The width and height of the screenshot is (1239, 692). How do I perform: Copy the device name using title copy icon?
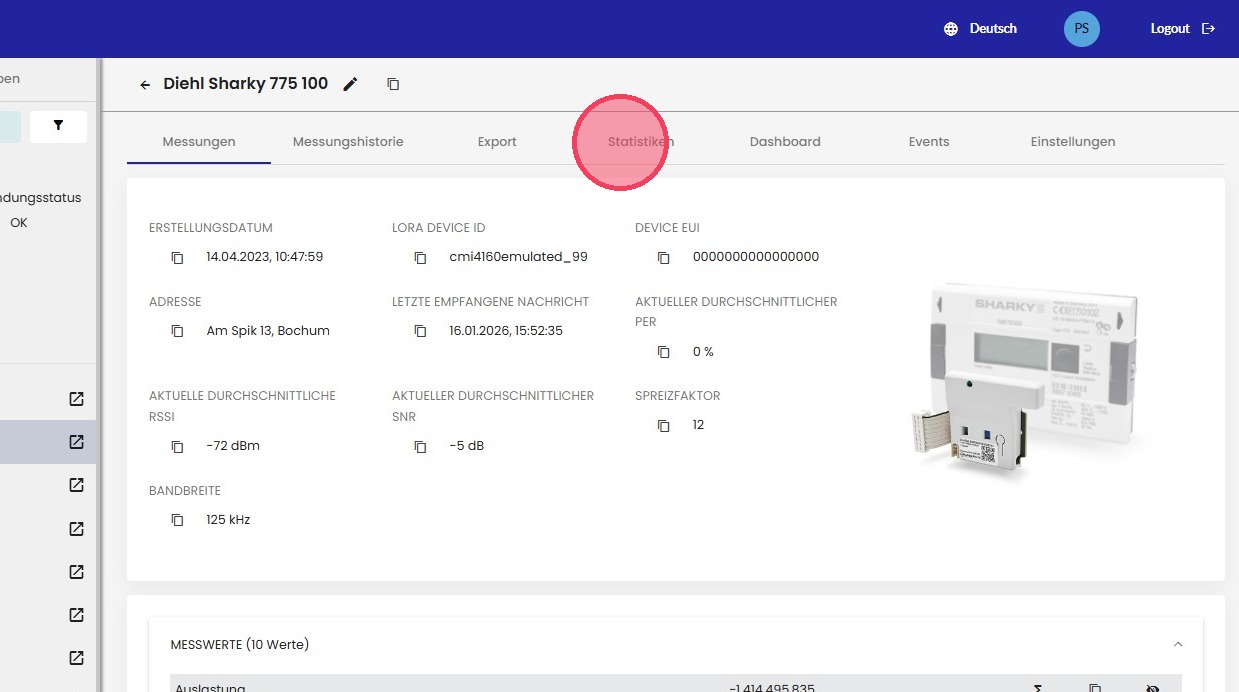[393, 85]
